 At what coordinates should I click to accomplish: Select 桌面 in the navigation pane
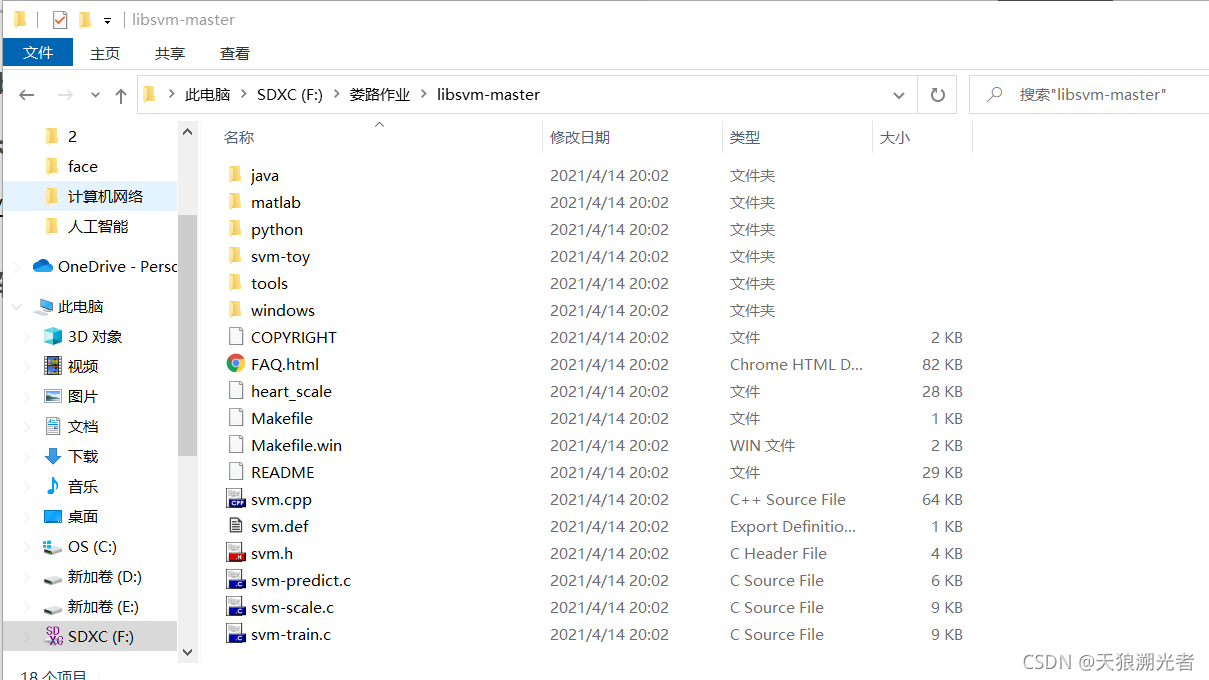tap(83, 516)
